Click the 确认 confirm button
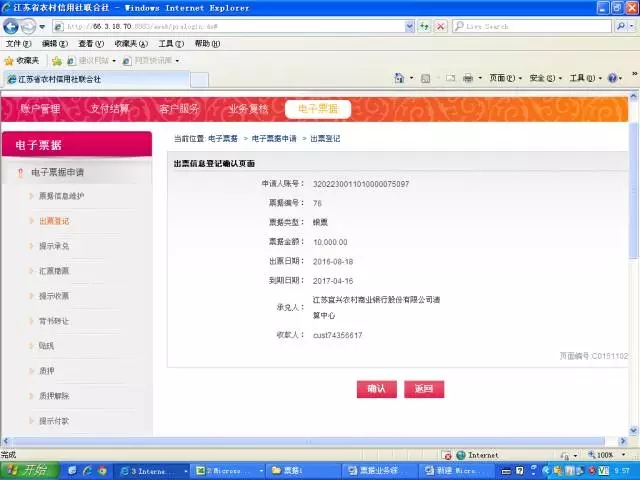The width and height of the screenshot is (640, 480). coord(376,389)
